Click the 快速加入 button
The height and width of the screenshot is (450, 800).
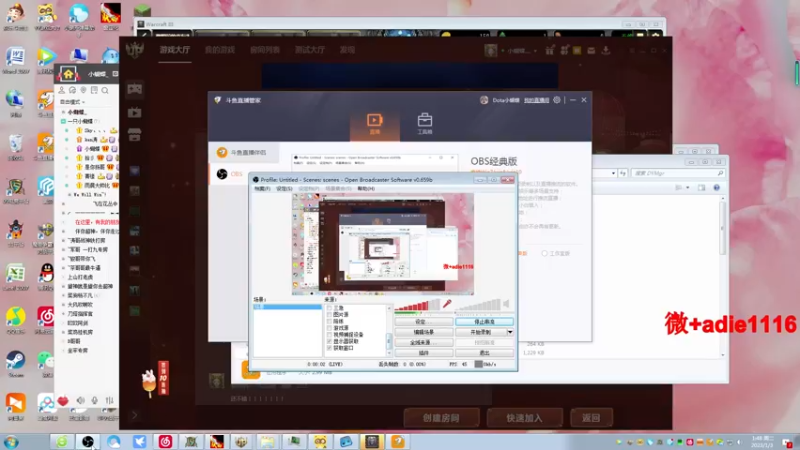coord(524,418)
